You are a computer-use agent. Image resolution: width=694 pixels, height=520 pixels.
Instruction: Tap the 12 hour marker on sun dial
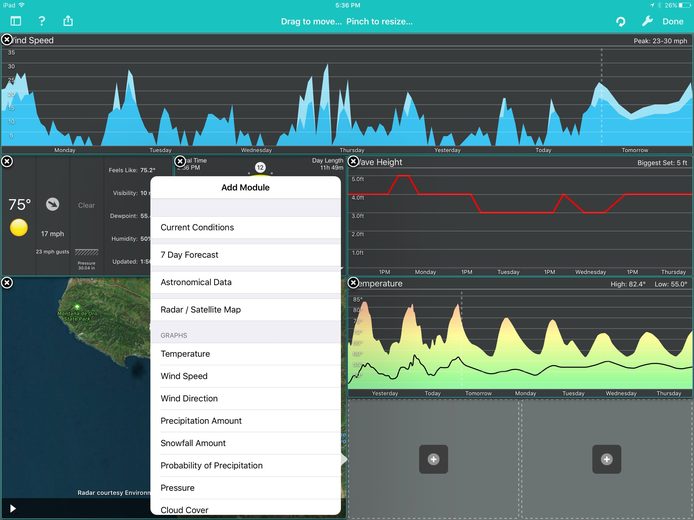pos(260,168)
